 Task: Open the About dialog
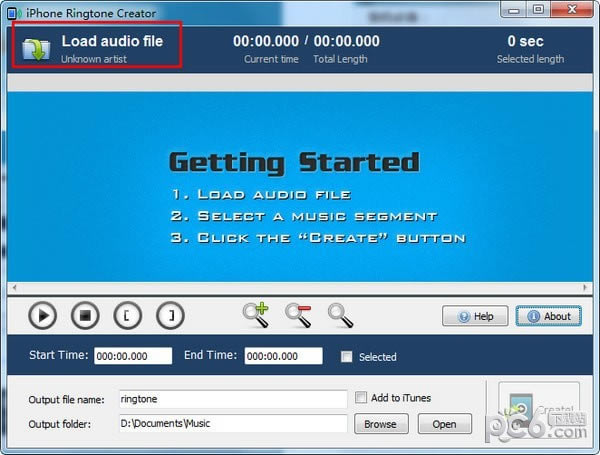click(x=549, y=316)
